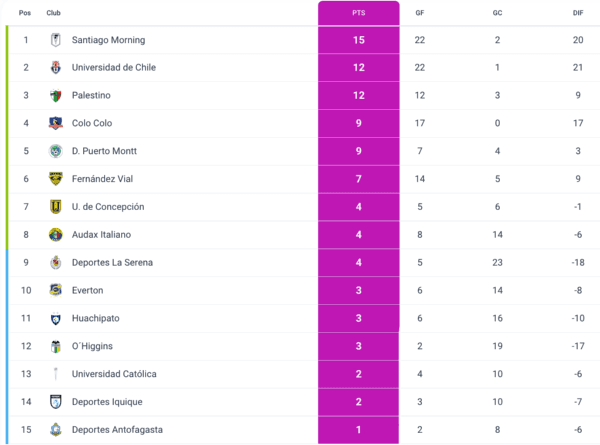The height and width of the screenshot is (445, 600).
Task: Select the Universidad Católica row name
Action: (x=114, y=374)
